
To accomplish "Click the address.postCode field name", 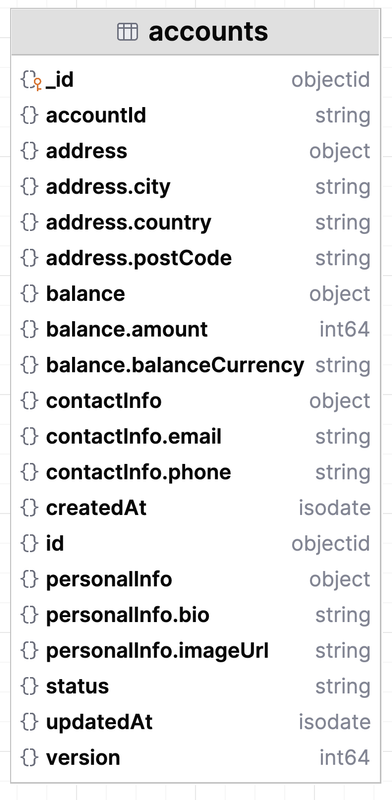I will (x=139, y=259).
